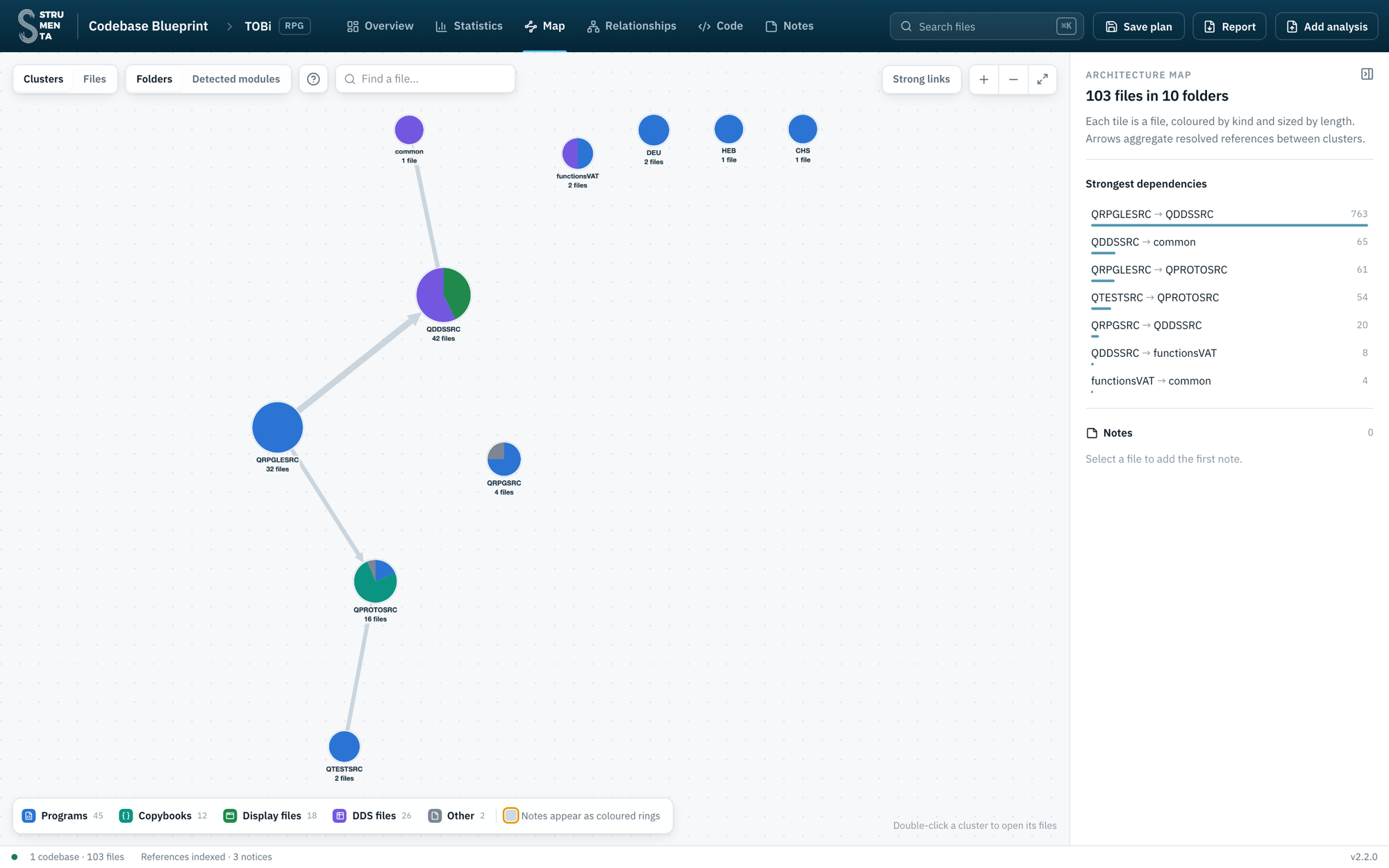Open the Code tab
Viewport: 1389px width, 868px height.
pyautogui.click(x=720, y=26)
